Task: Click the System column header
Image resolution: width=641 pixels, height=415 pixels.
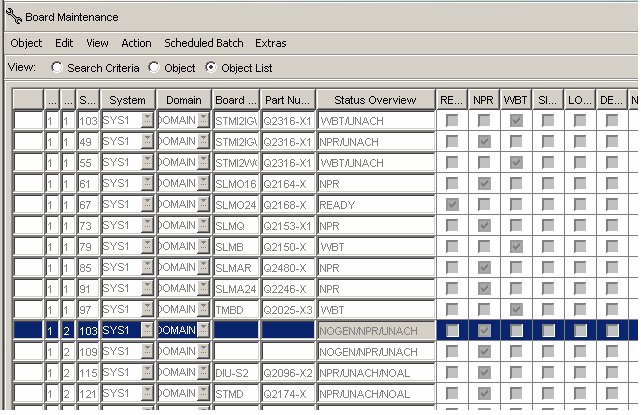Action: click(x=128, y=100)
